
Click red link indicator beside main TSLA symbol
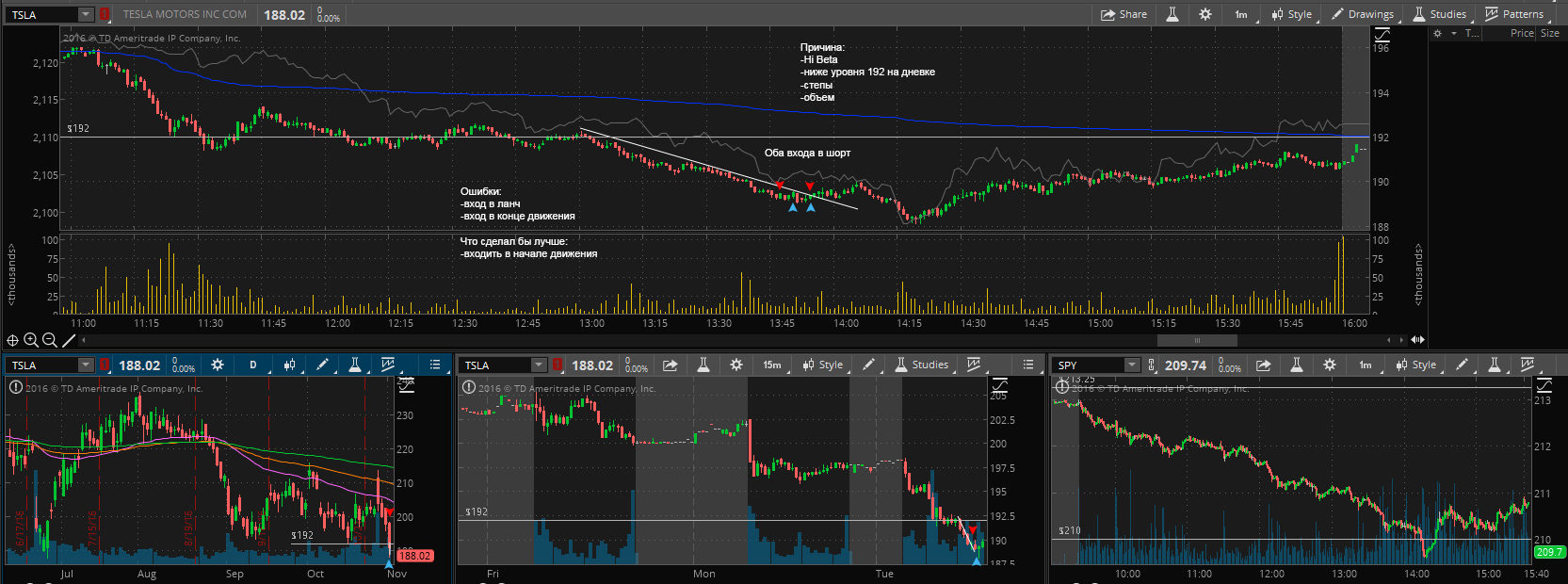tap(104, 14)
